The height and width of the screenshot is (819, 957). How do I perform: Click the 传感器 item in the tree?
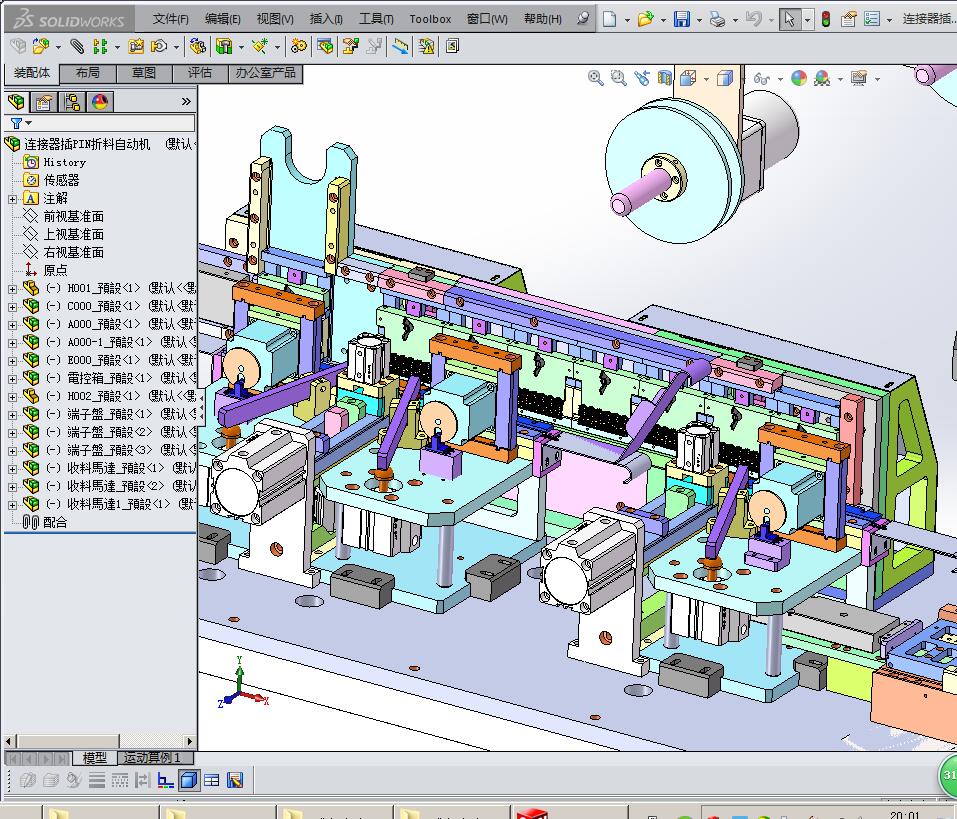pyautogui.click(x=62, y=180)
